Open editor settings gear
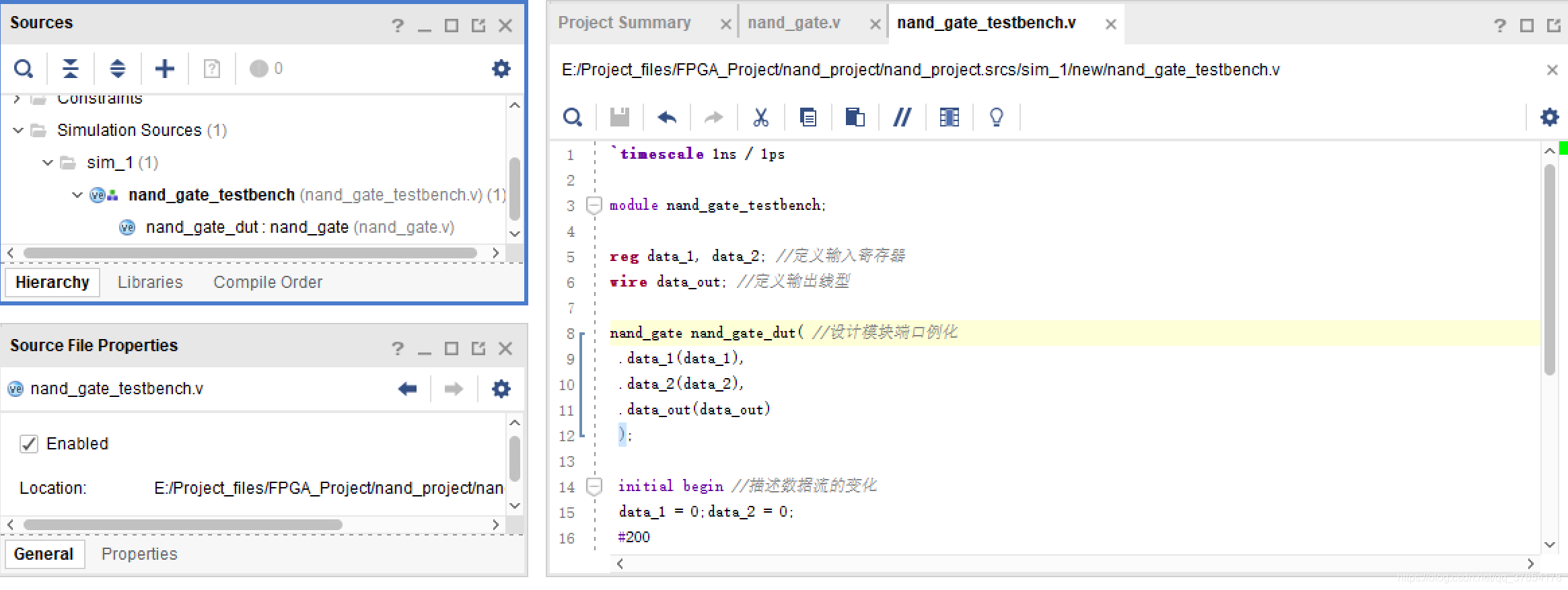The width and height of the screenshot is (1568, 590). tap(1550, 117)
